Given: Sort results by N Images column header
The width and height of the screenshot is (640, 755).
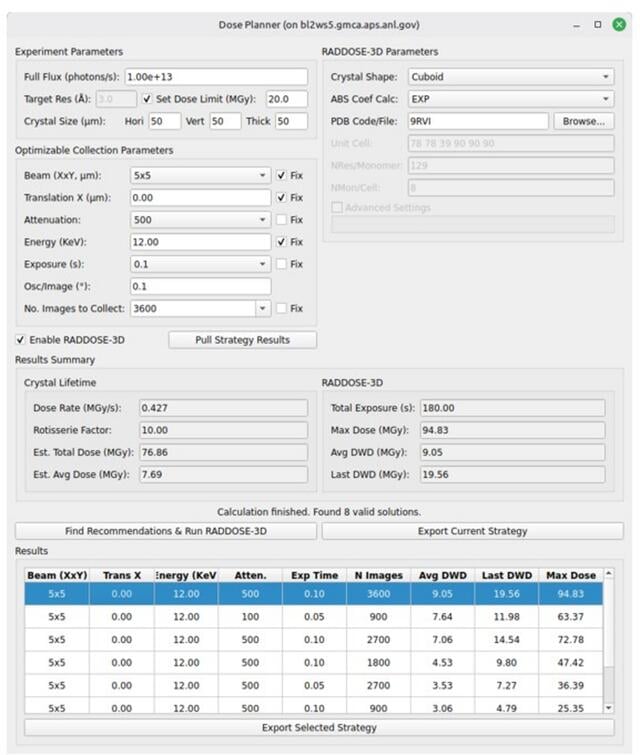Looking at the screenshot, I should (379, 575).
